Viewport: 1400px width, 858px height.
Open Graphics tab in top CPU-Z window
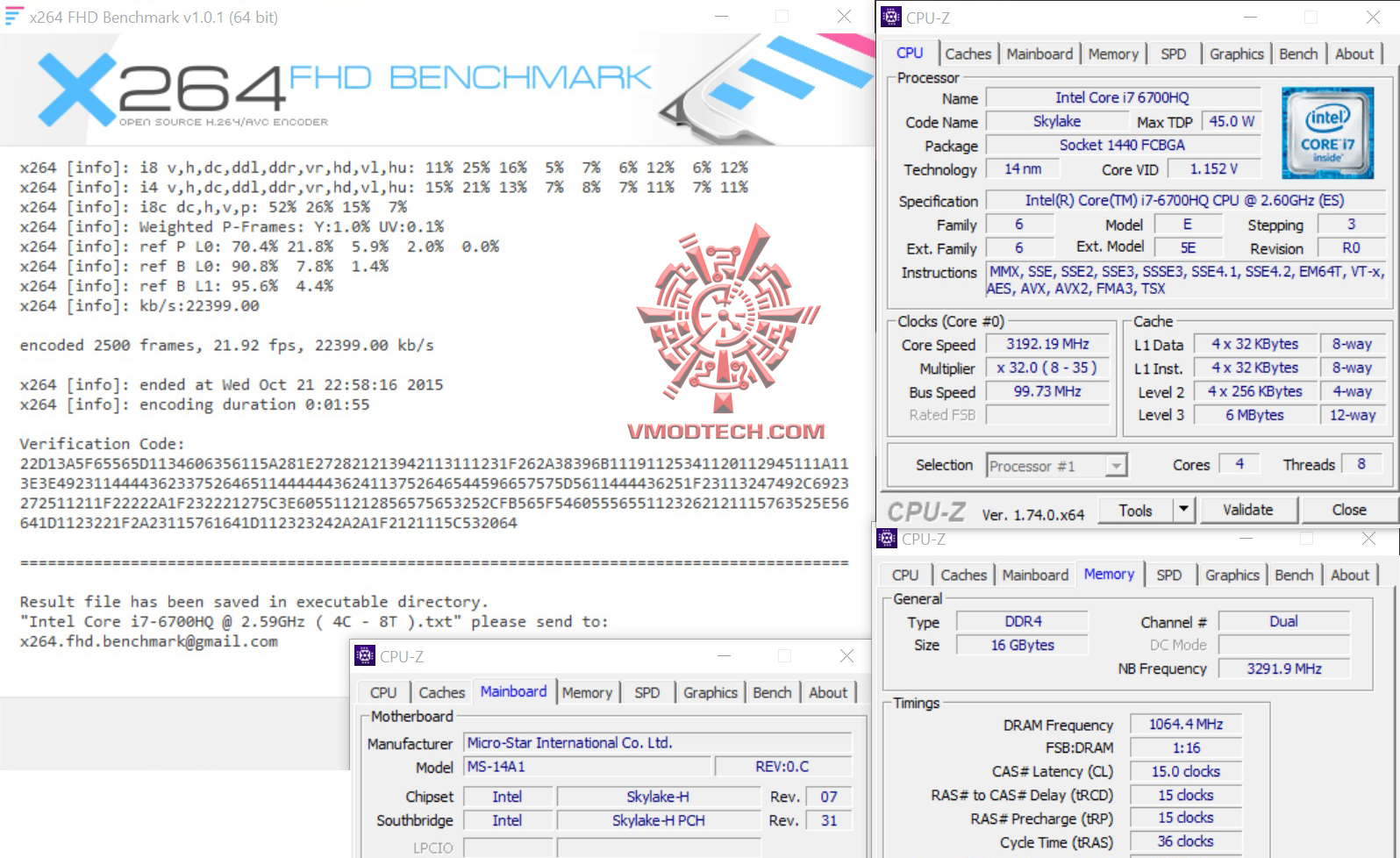pos(1236,54)
